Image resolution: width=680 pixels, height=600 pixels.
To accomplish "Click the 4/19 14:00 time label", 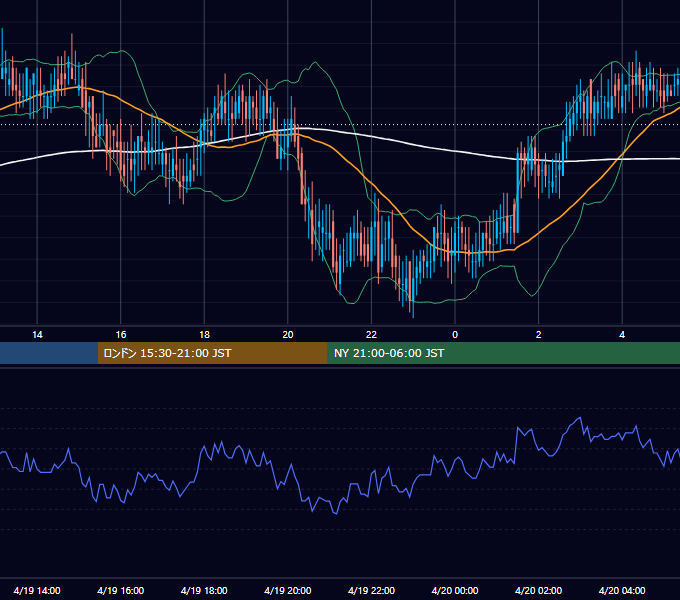I will click(x=37, y=590).
